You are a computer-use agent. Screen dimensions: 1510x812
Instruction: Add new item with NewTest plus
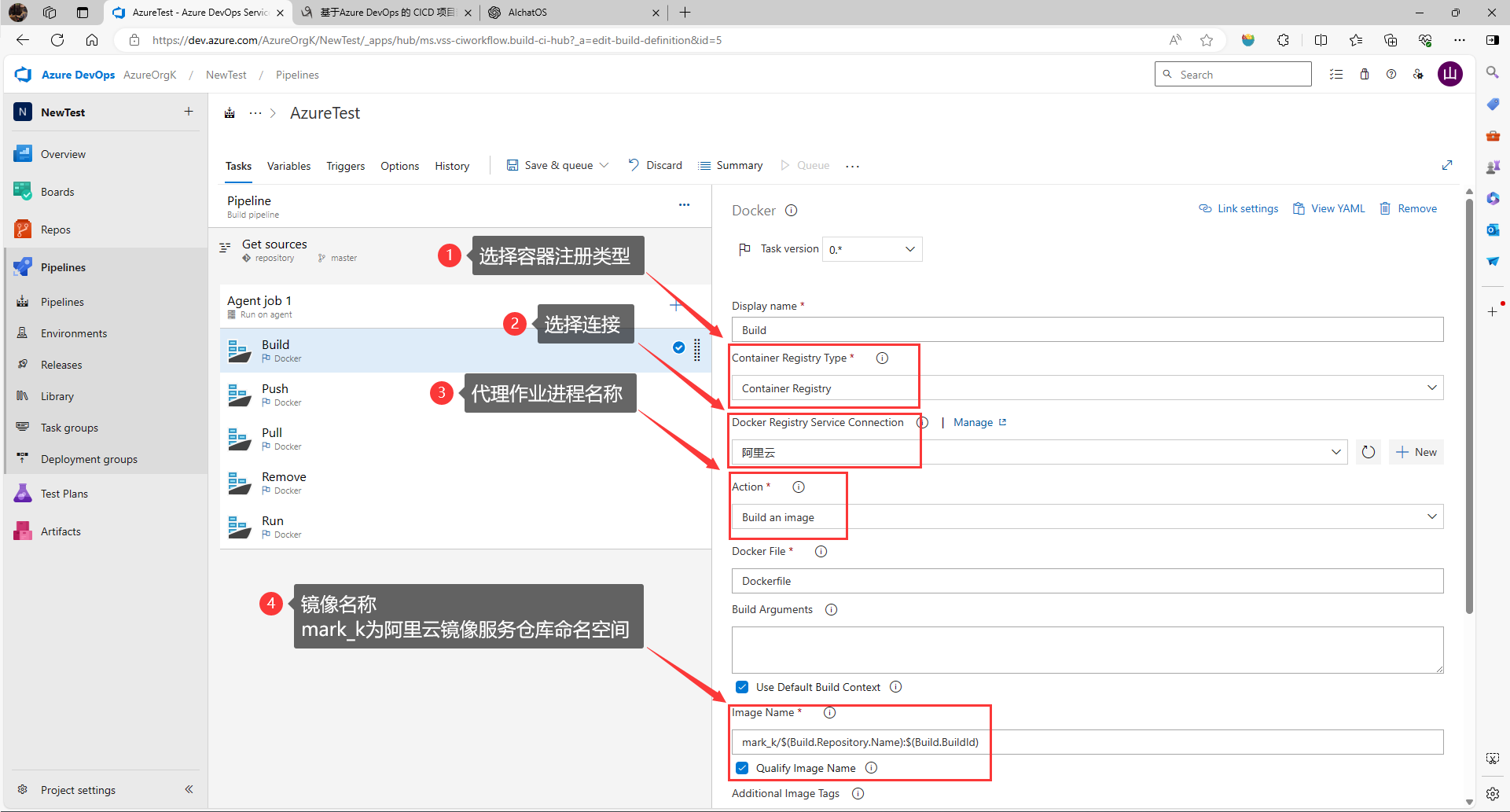point(189,112)
